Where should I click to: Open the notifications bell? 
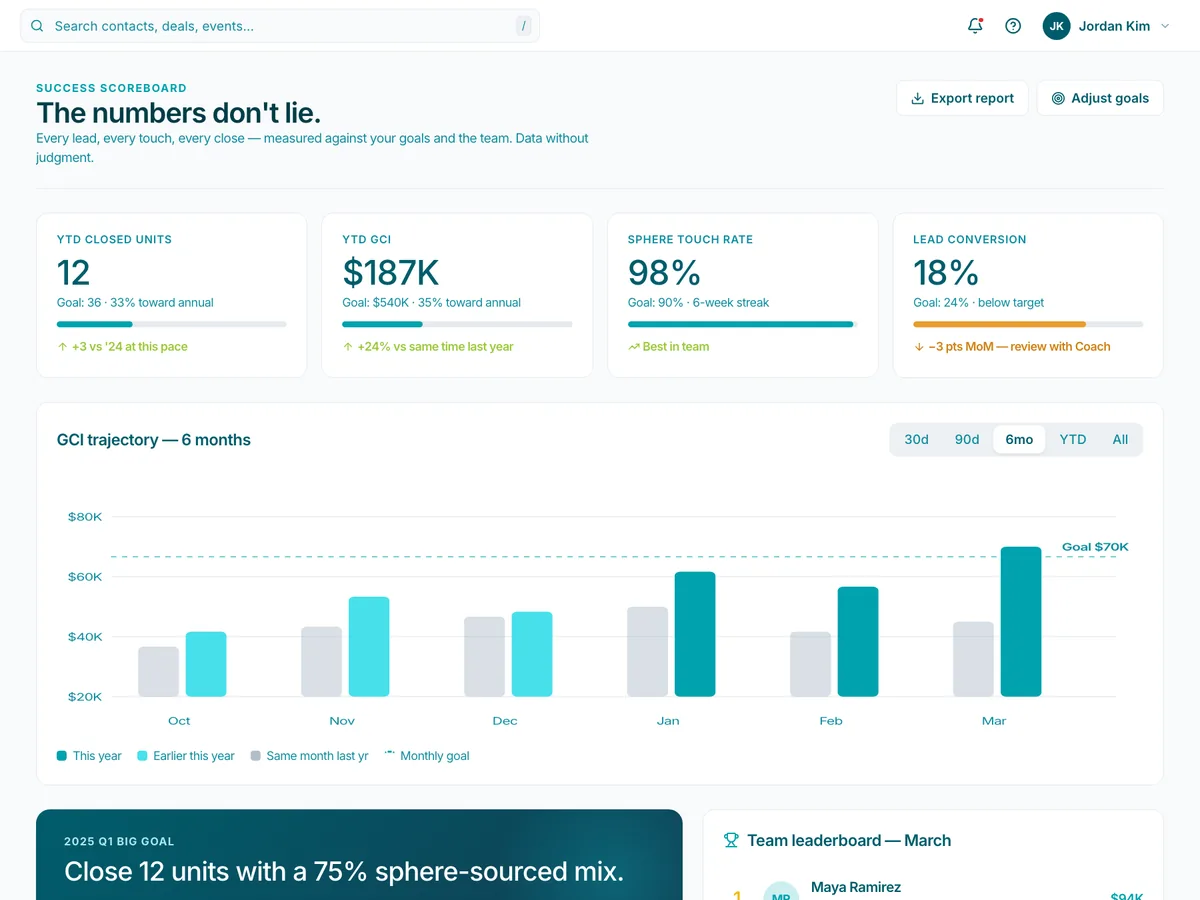[x=975, y=26]
